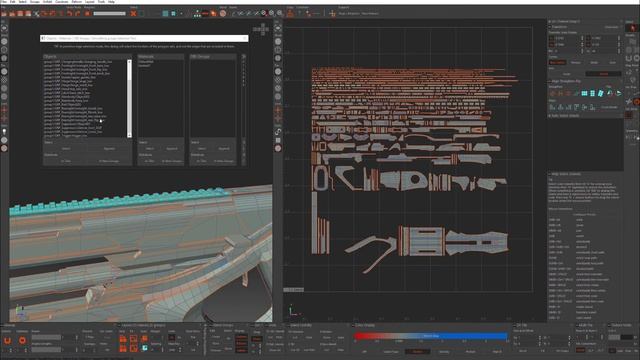Viewport: 640px width, 360px height.
Task: Click the redo arrow icon in top toolbar
Action: pyautogui.click(x=78, y=13)
